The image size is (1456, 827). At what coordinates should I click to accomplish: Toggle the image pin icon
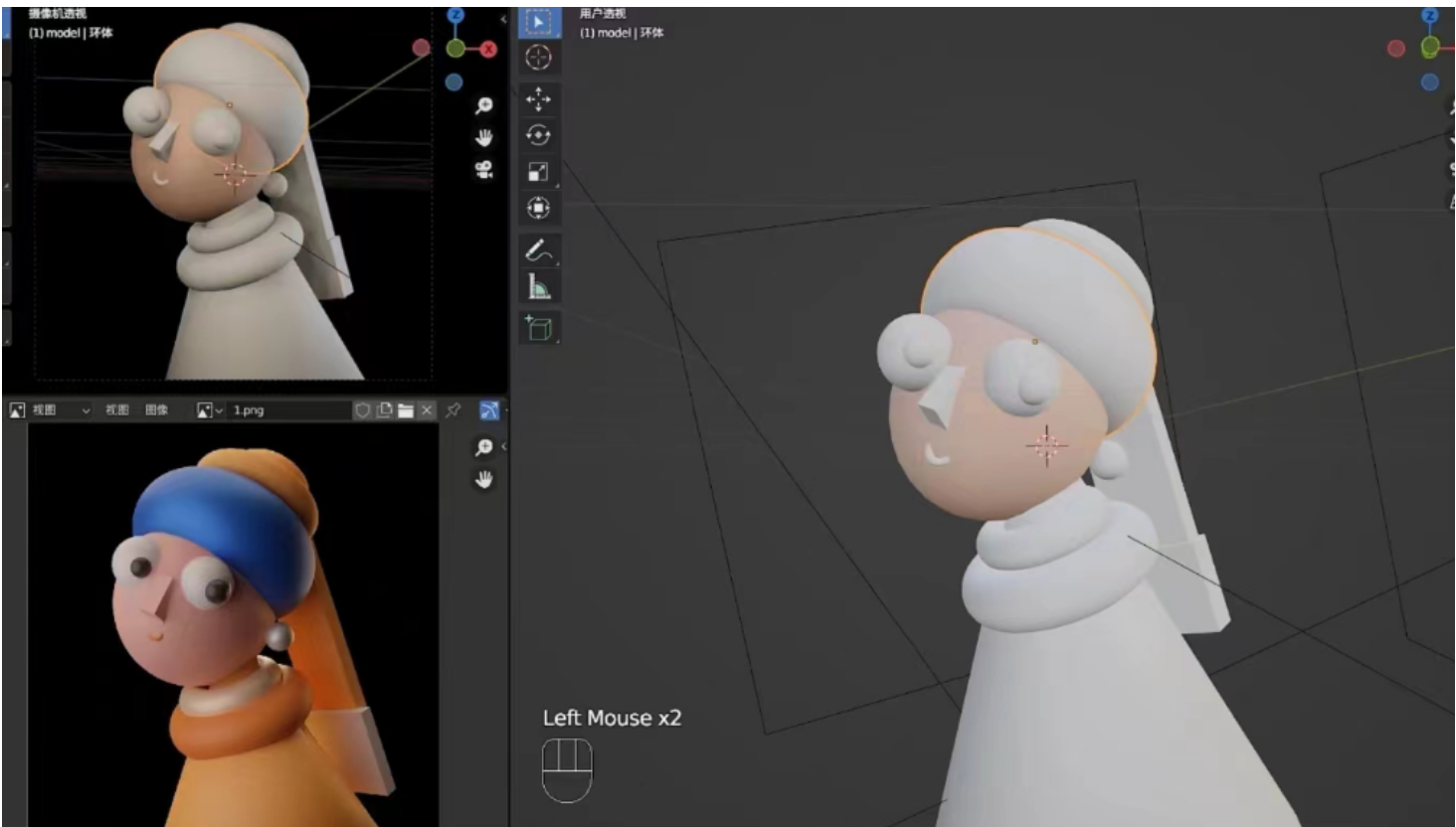coord(454,410)
